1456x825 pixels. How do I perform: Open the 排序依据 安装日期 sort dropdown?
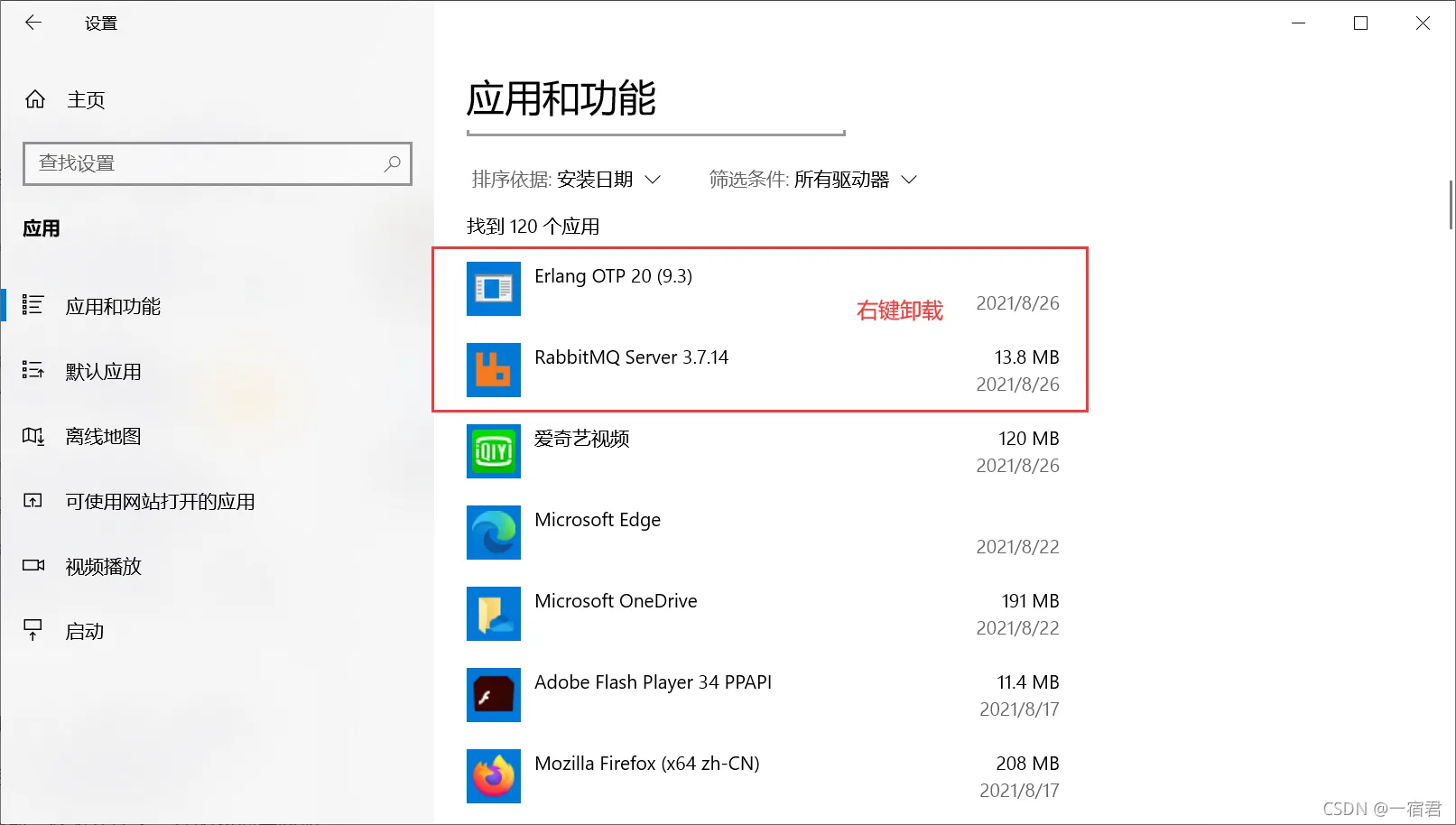[x=566, y=180]
